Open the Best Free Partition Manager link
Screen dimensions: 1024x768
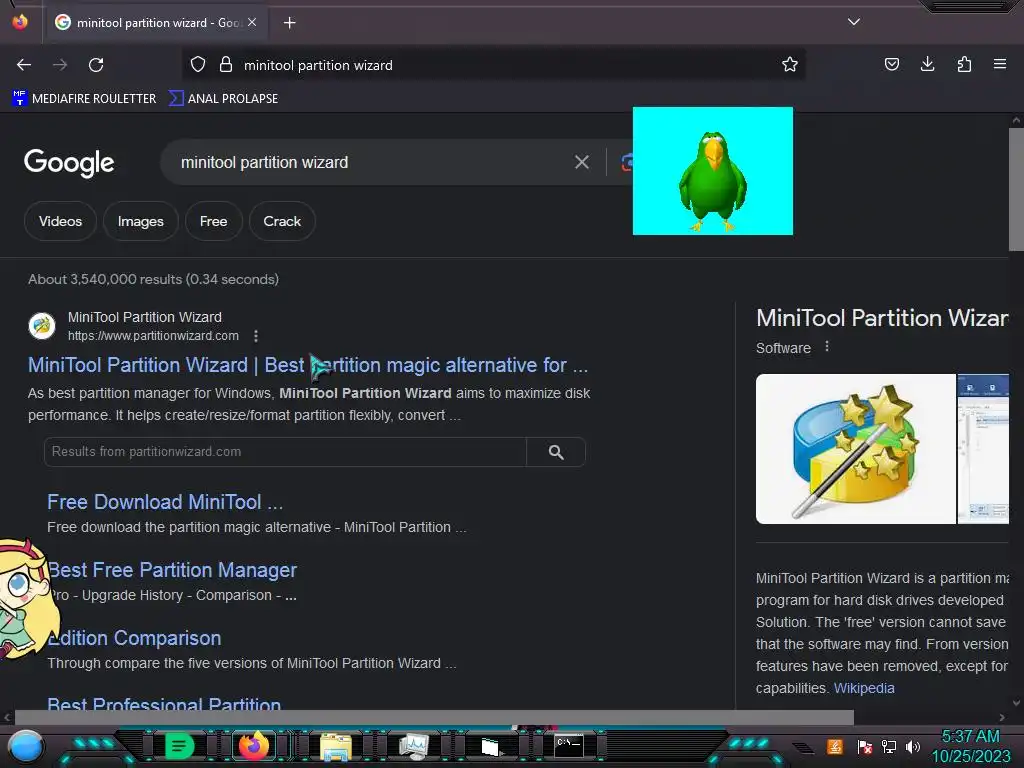click(x=172, y=570)
